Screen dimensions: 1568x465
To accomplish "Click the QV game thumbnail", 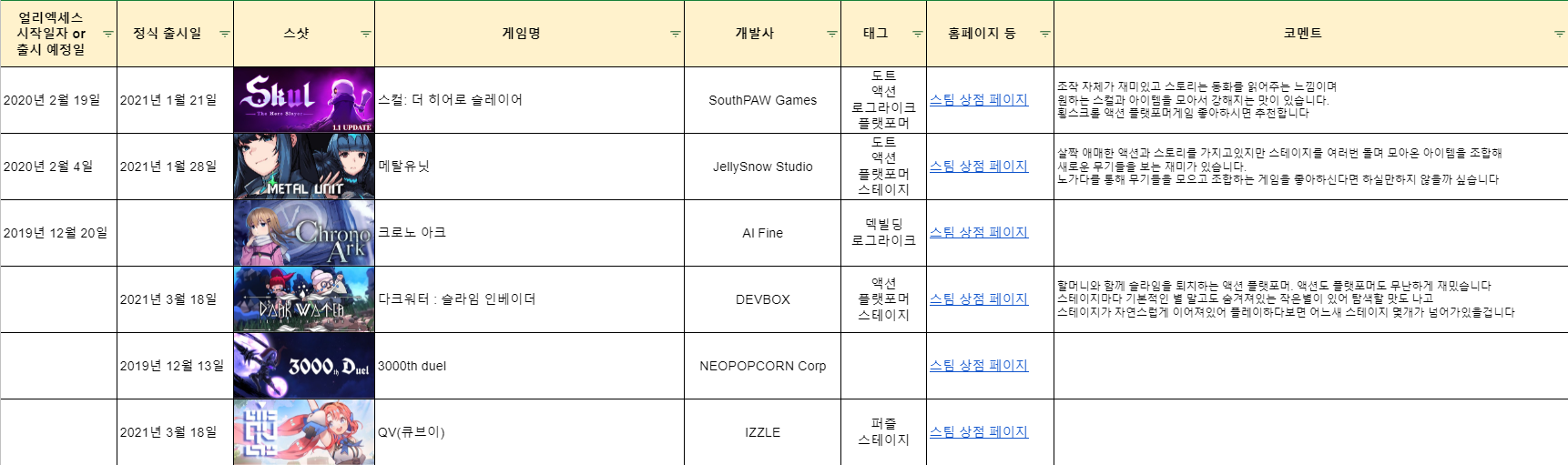I will [x=304, y=432].
